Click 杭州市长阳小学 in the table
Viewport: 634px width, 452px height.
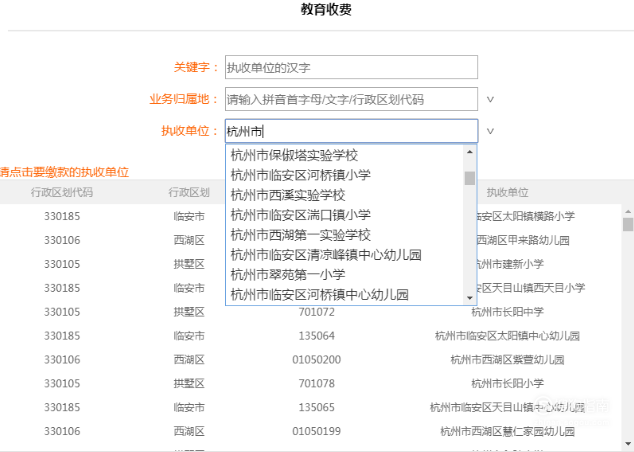tap(507, 383)
